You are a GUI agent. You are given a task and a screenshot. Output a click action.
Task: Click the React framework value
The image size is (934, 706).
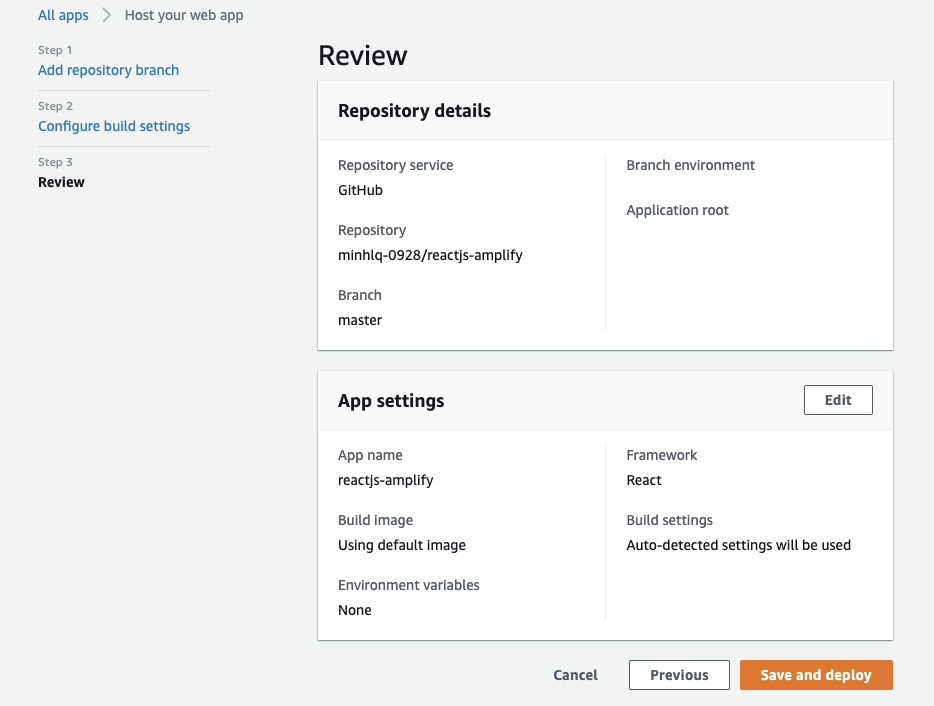(x=644, y=480)
